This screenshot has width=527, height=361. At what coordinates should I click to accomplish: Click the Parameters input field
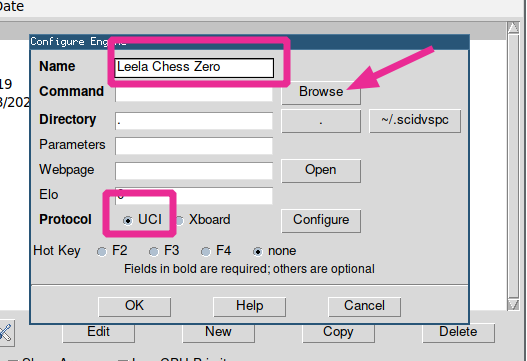pos(194,146)
